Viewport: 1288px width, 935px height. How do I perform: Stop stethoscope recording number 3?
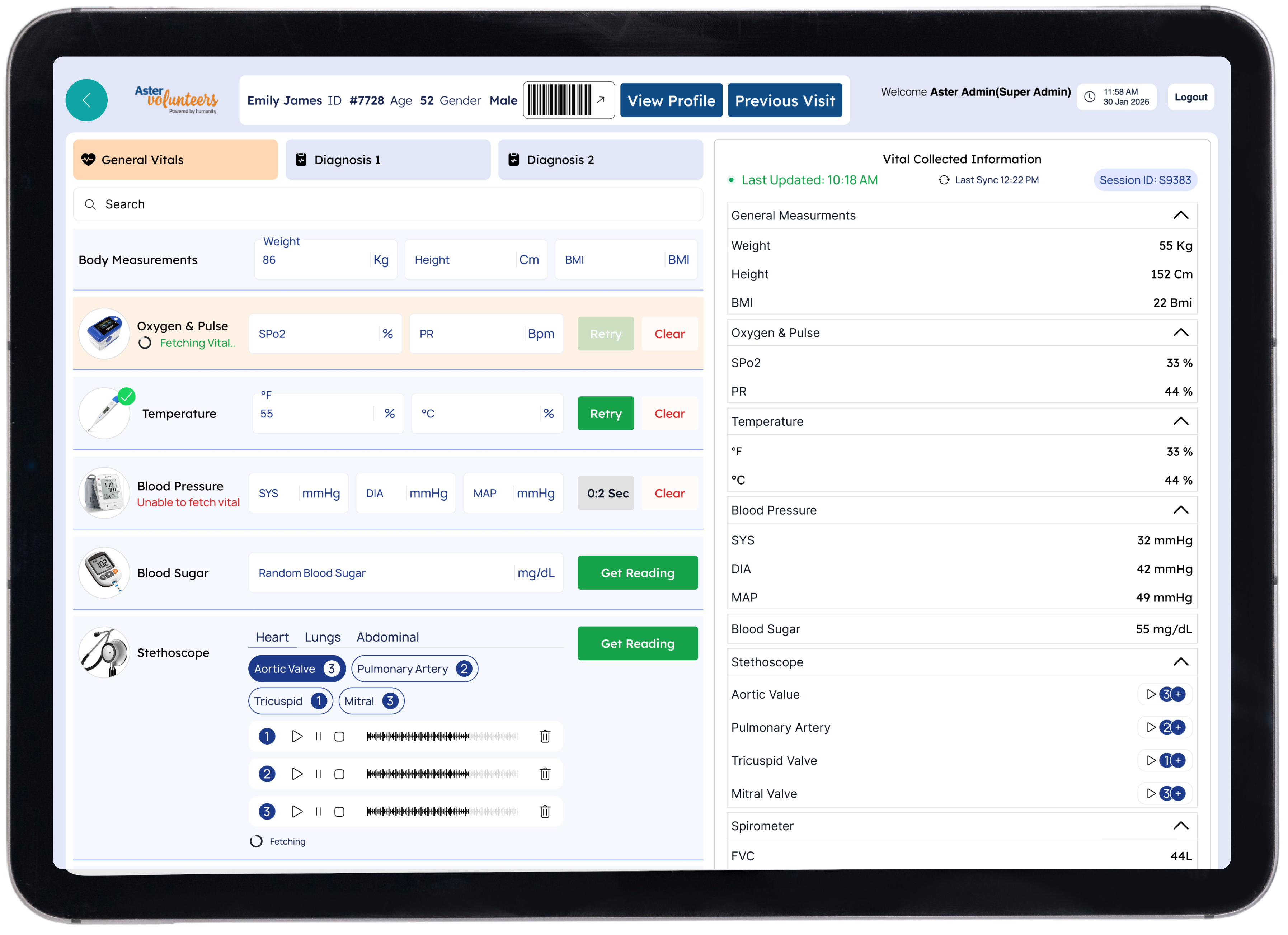coord(339,812)
